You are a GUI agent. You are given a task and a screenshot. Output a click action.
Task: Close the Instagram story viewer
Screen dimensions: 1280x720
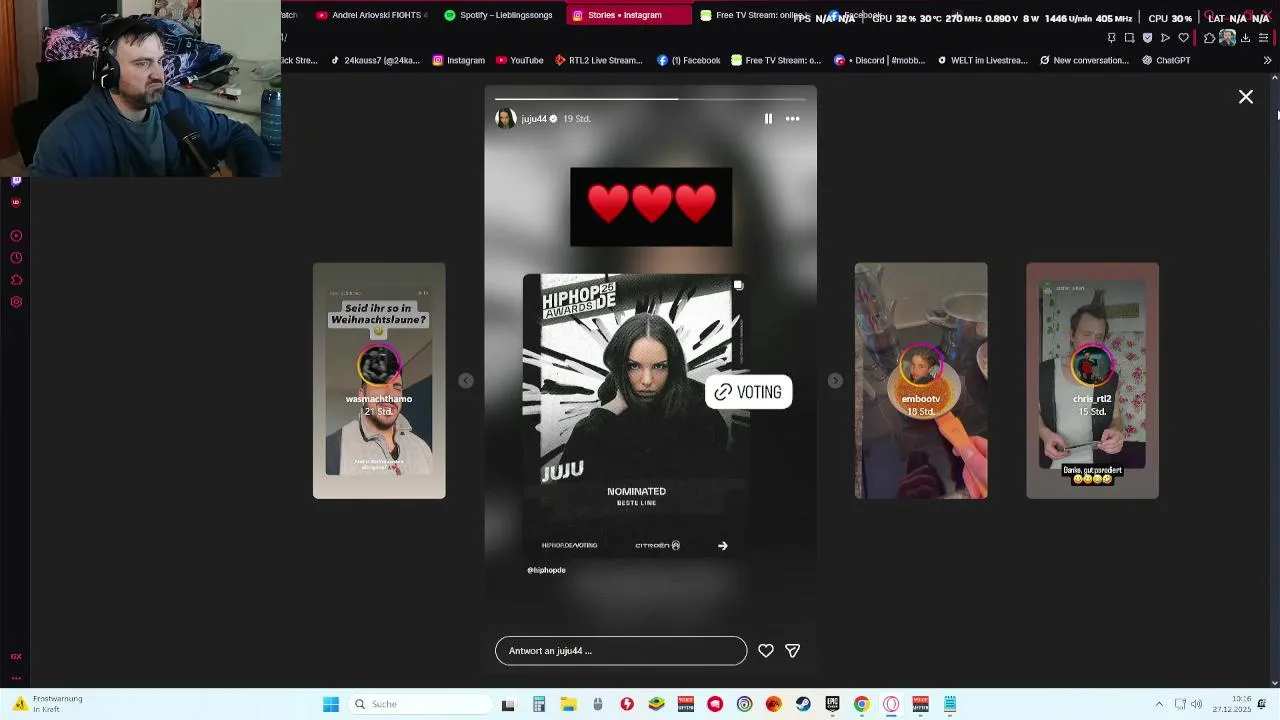coord(1246,97)
